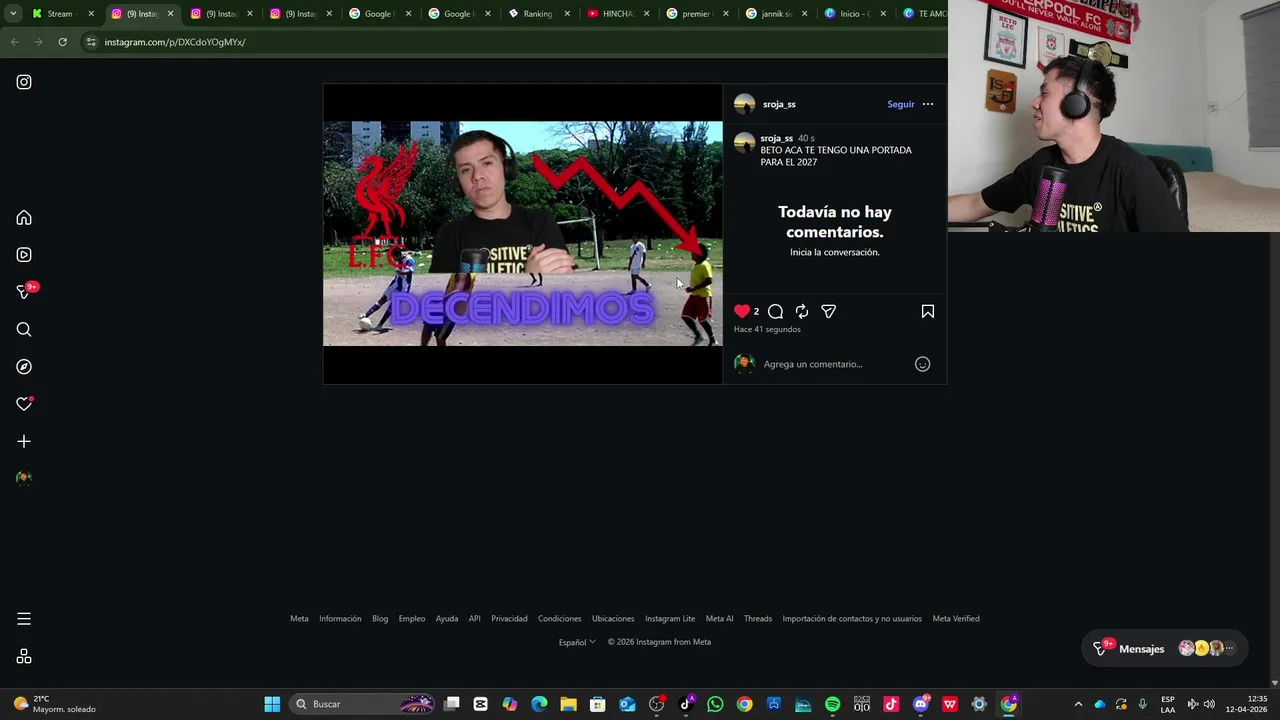Open the Ubicaciones footer link
Screen dimensions: 1280x720
[613, 619]
